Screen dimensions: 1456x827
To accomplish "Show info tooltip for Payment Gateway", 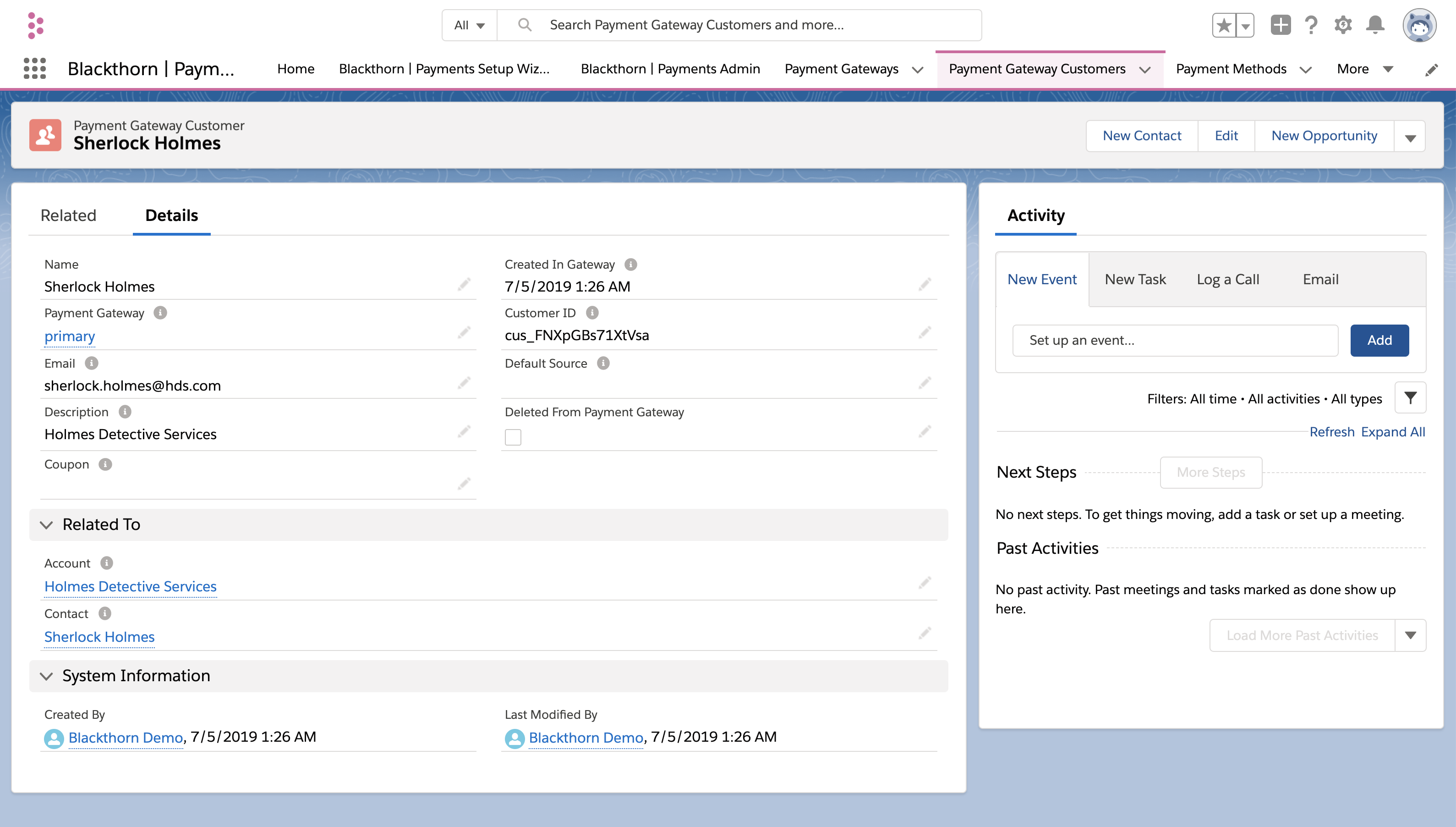I will coord(160,313).
